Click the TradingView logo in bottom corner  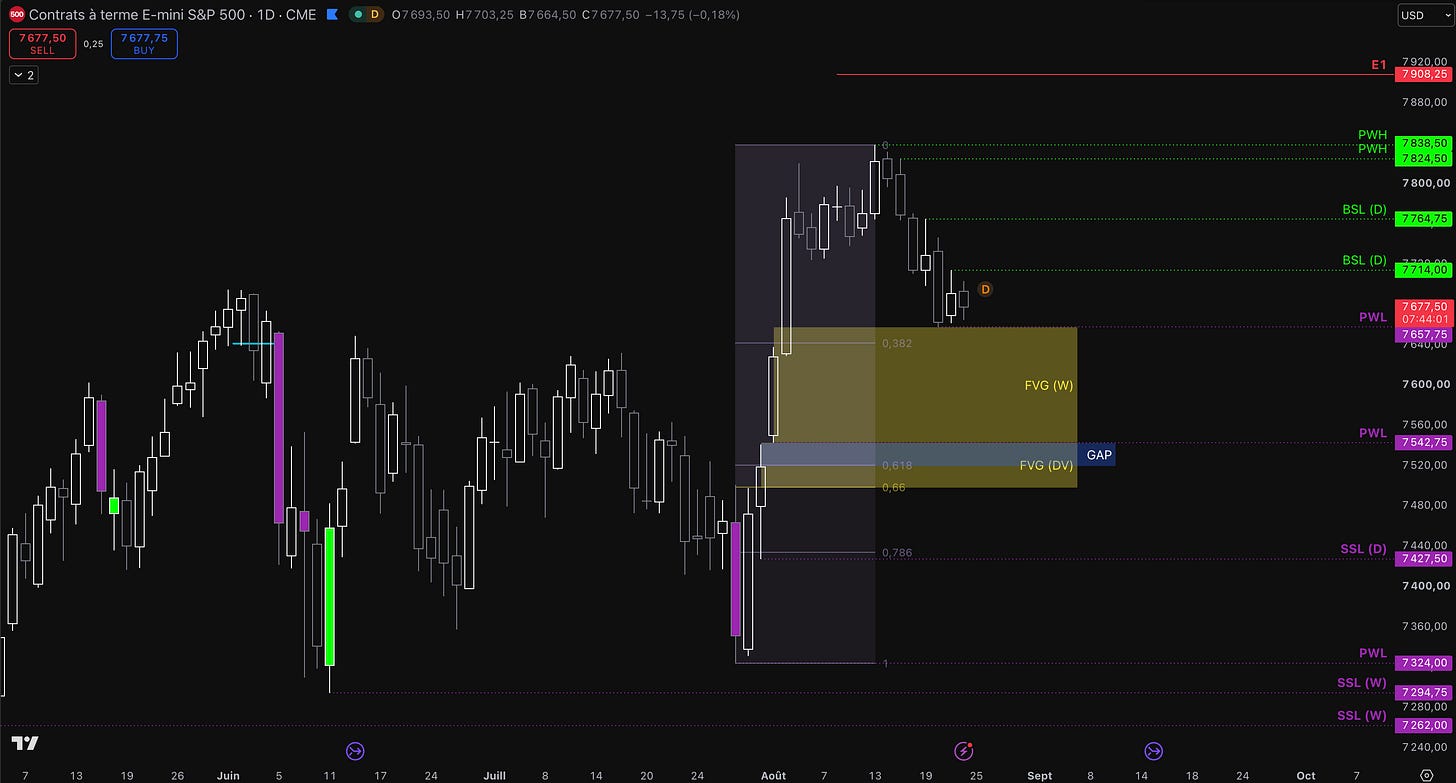point(25,744)
